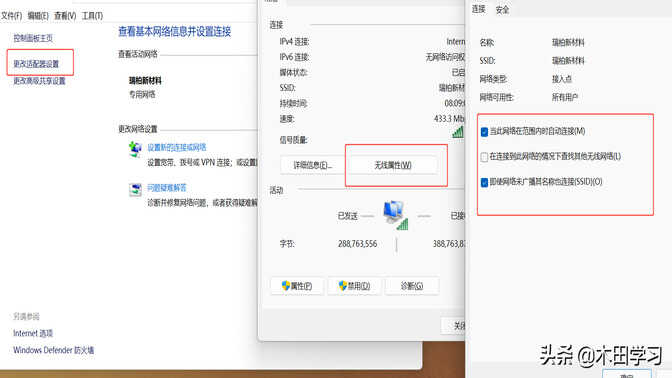Click the 禁用(D) button
672x378 pixels.
[x=354, y=286]
